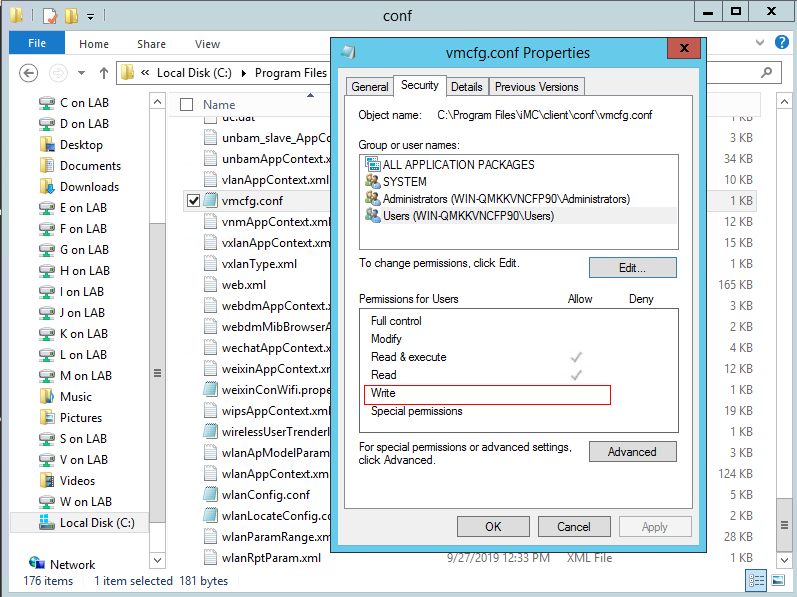This screenshot has height=597, width=797.
Task: Select Videos in navigation pane
Action: click(77, 481)
